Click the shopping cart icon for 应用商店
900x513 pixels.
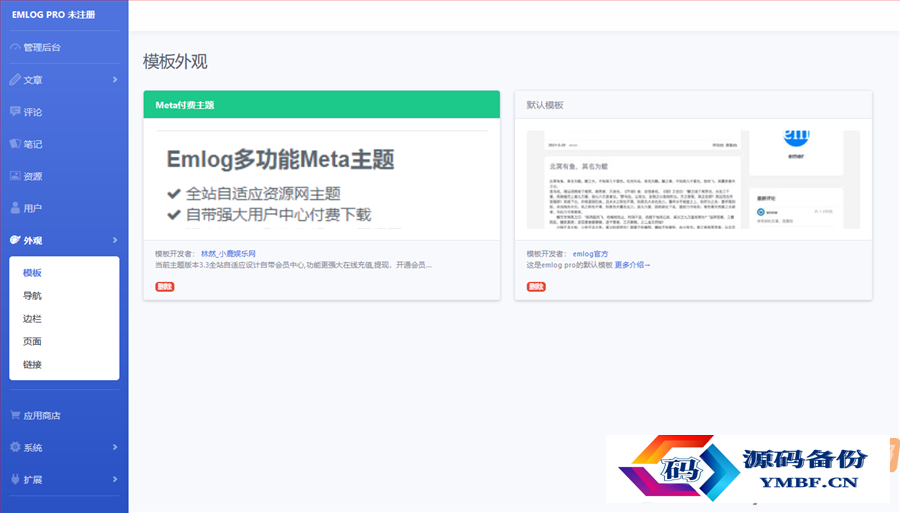15,415
